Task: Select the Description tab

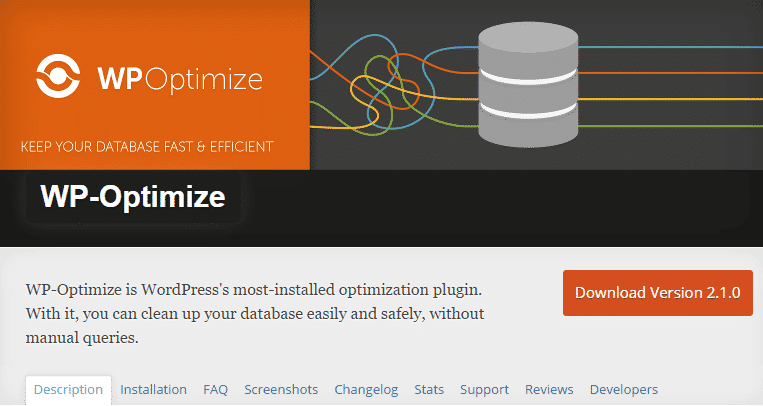Action: point(68,390)
